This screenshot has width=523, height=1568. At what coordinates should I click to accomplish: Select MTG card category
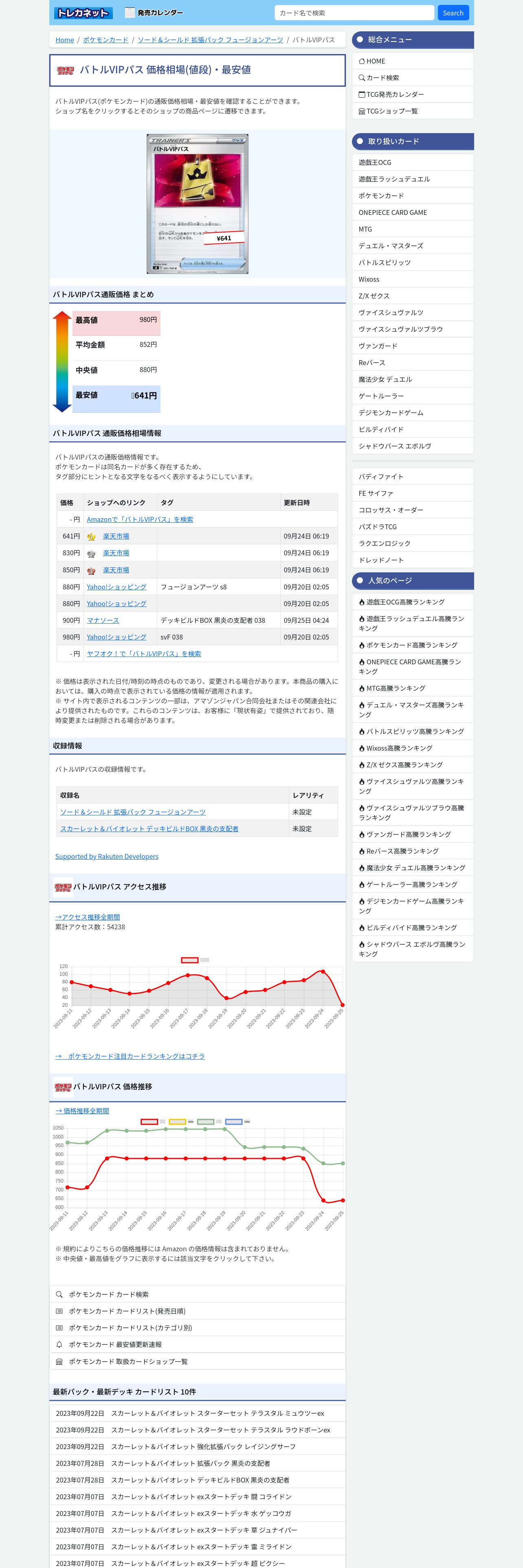(x=413, y=229)
